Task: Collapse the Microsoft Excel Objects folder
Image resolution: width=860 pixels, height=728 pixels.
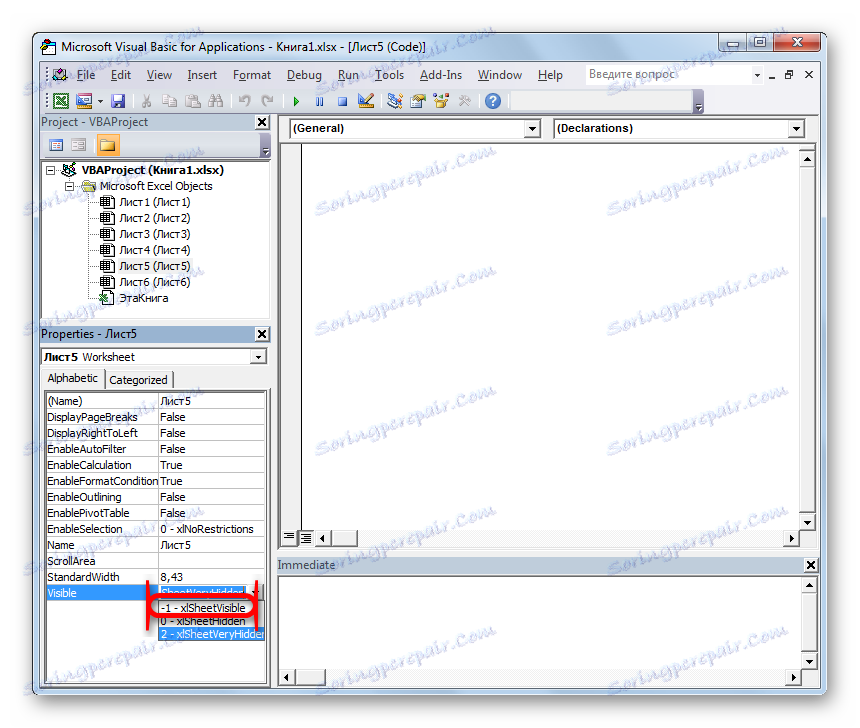Action: (70, 187)
